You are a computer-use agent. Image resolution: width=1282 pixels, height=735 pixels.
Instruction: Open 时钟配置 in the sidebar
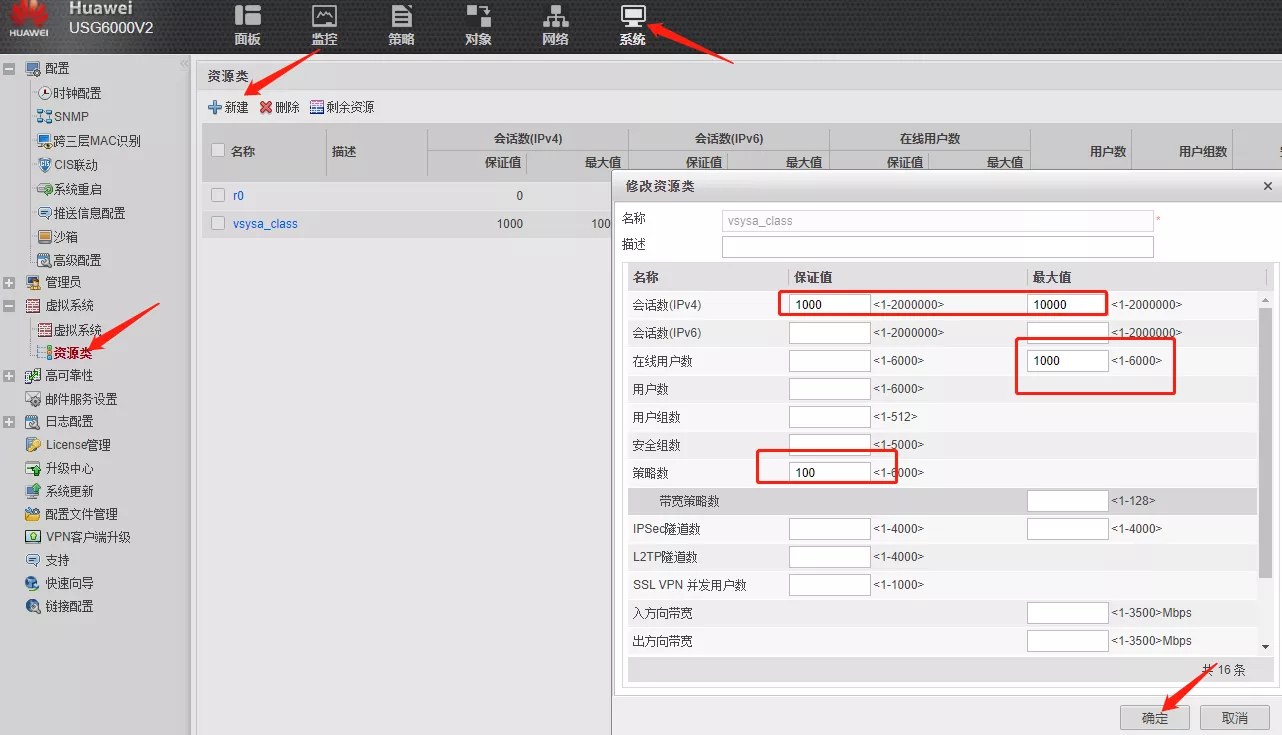click(76, 93)
